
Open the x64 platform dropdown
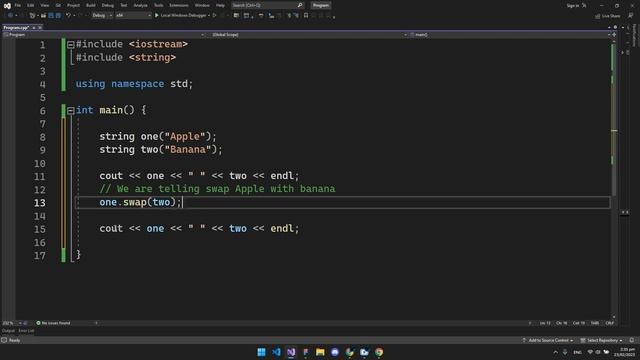pyautogui.click(x=133, y=16)
